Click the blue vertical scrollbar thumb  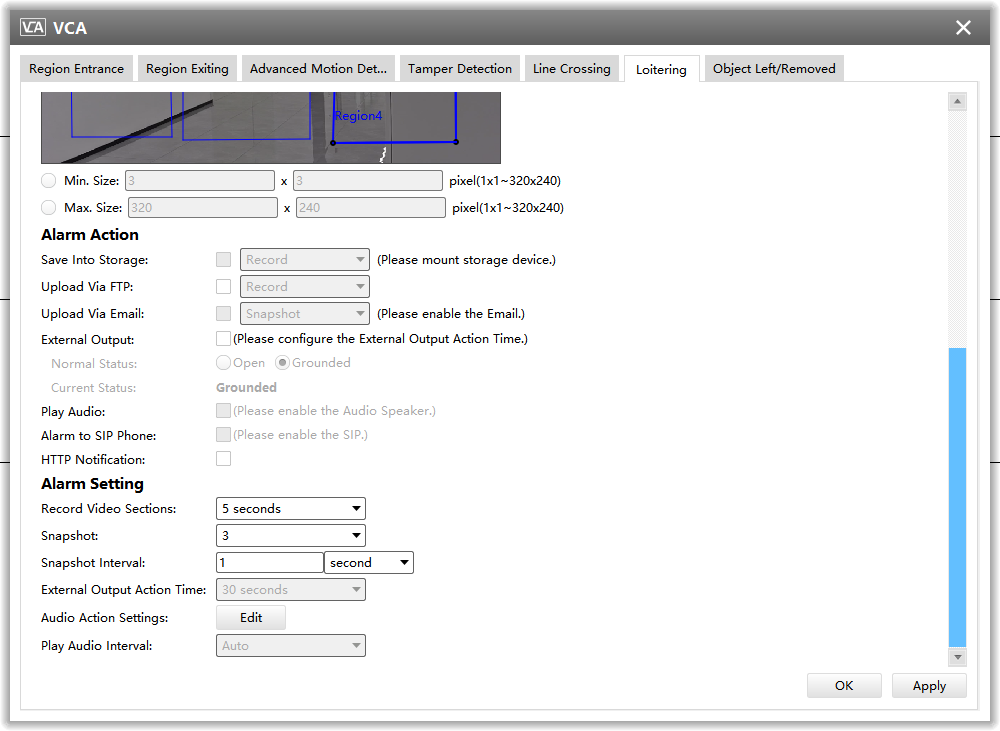pyautogui.click(x=957, y=497)
